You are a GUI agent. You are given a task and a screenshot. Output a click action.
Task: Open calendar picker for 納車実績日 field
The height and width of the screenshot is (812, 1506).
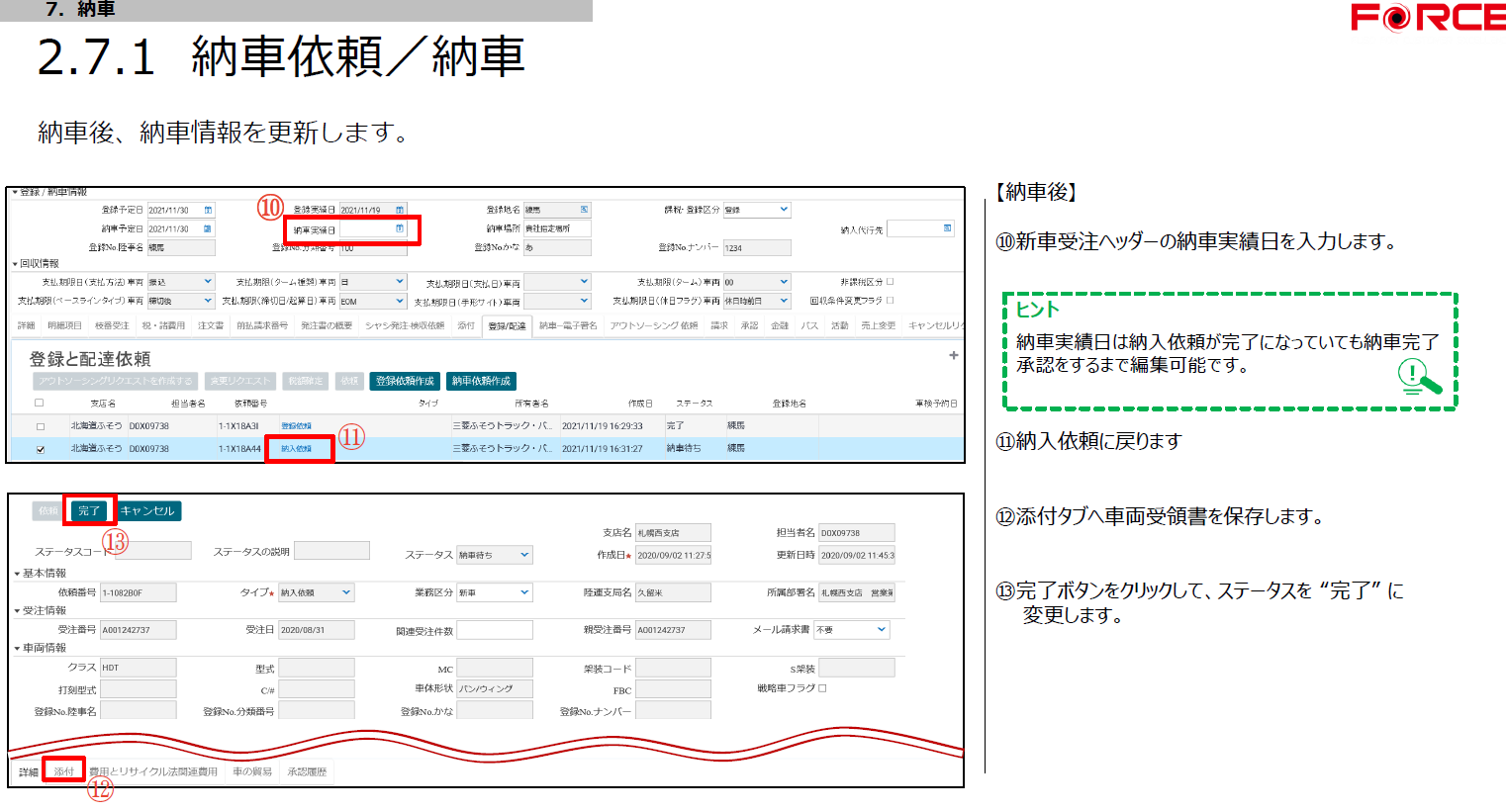point(400,229)
